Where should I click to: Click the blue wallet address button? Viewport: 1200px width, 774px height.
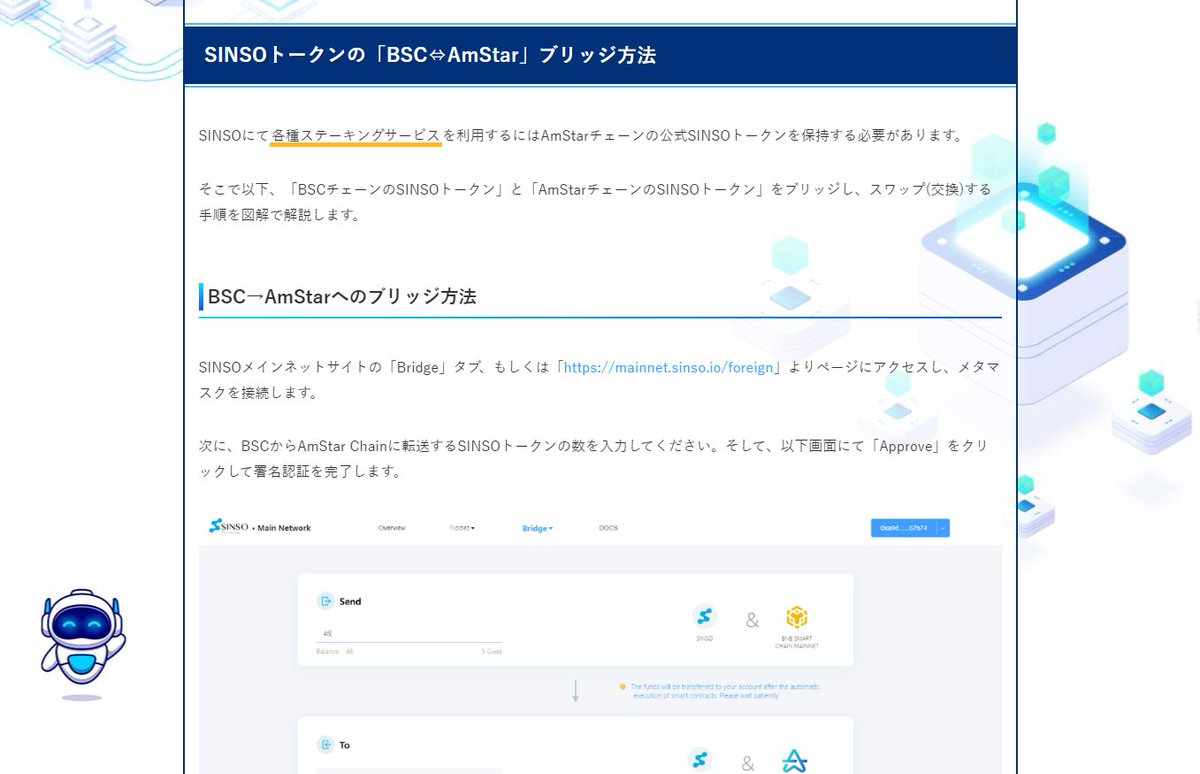(x=904, y=528)
